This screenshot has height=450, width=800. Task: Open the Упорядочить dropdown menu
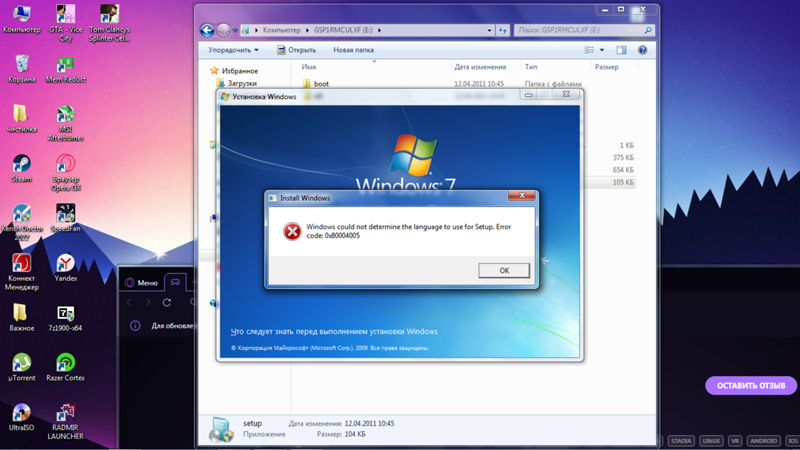coord(233,50)
